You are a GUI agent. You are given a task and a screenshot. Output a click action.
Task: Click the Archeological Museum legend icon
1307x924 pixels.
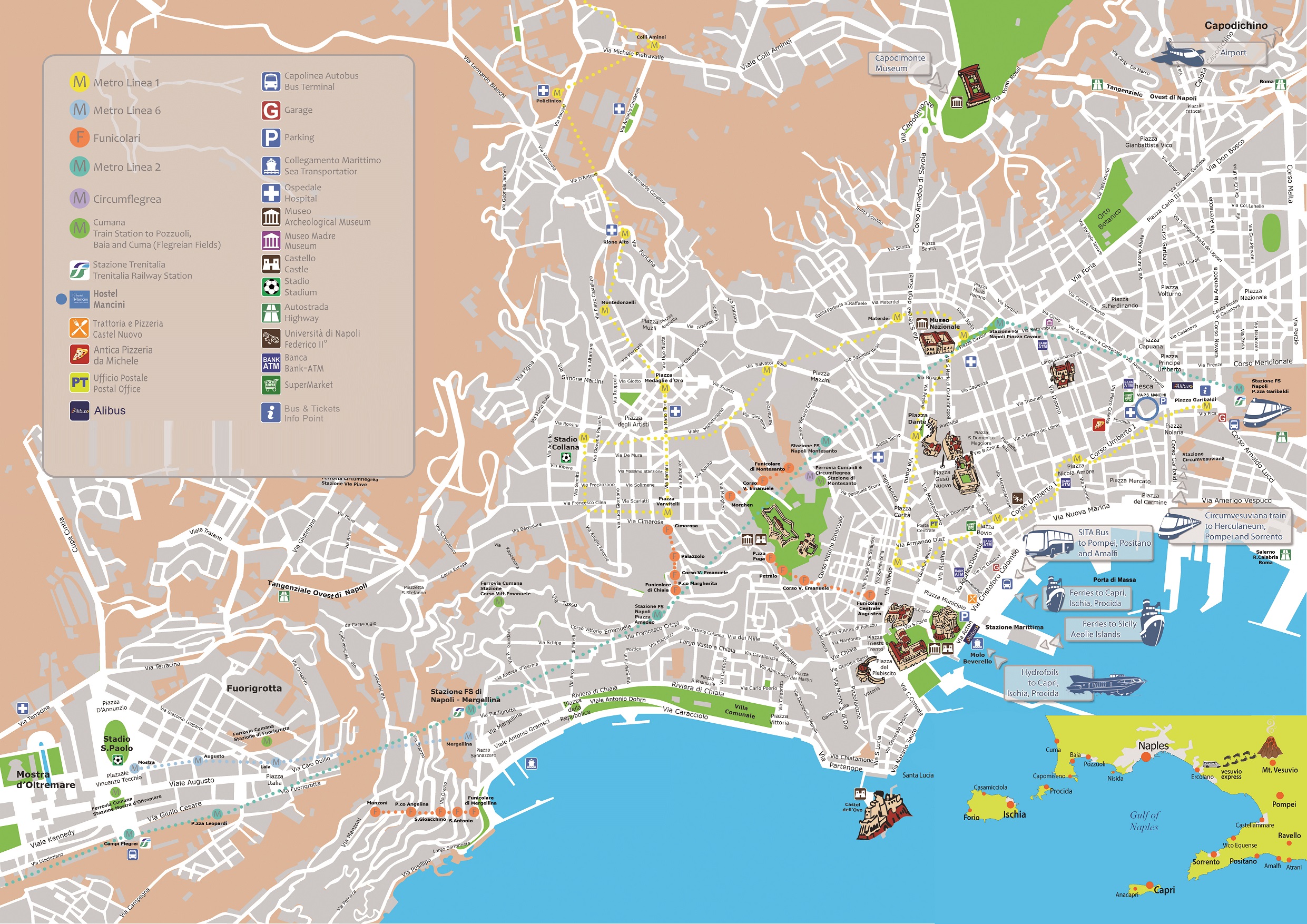271,217
